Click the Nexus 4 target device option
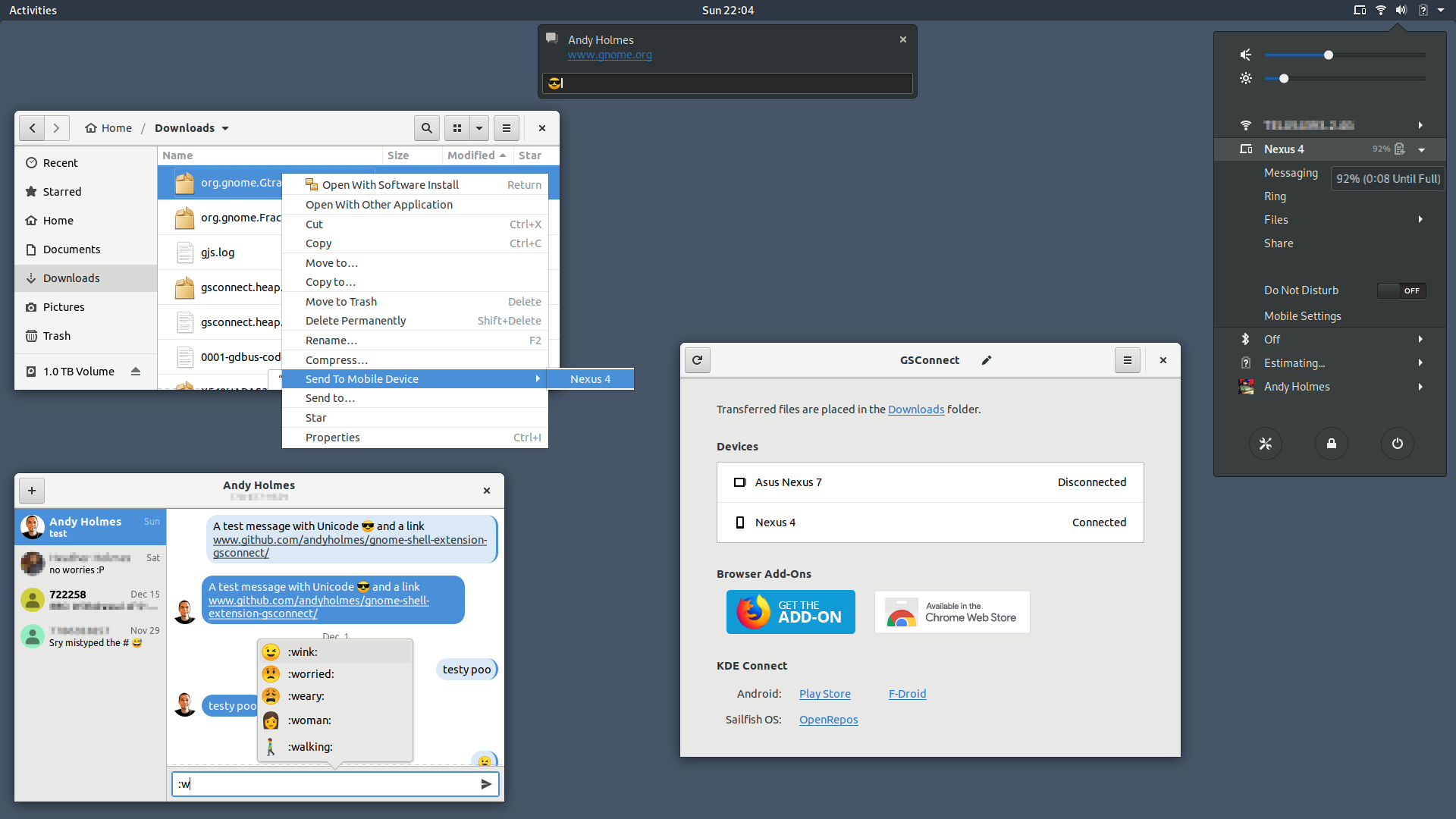The image size is (1456, 819). 590,378
